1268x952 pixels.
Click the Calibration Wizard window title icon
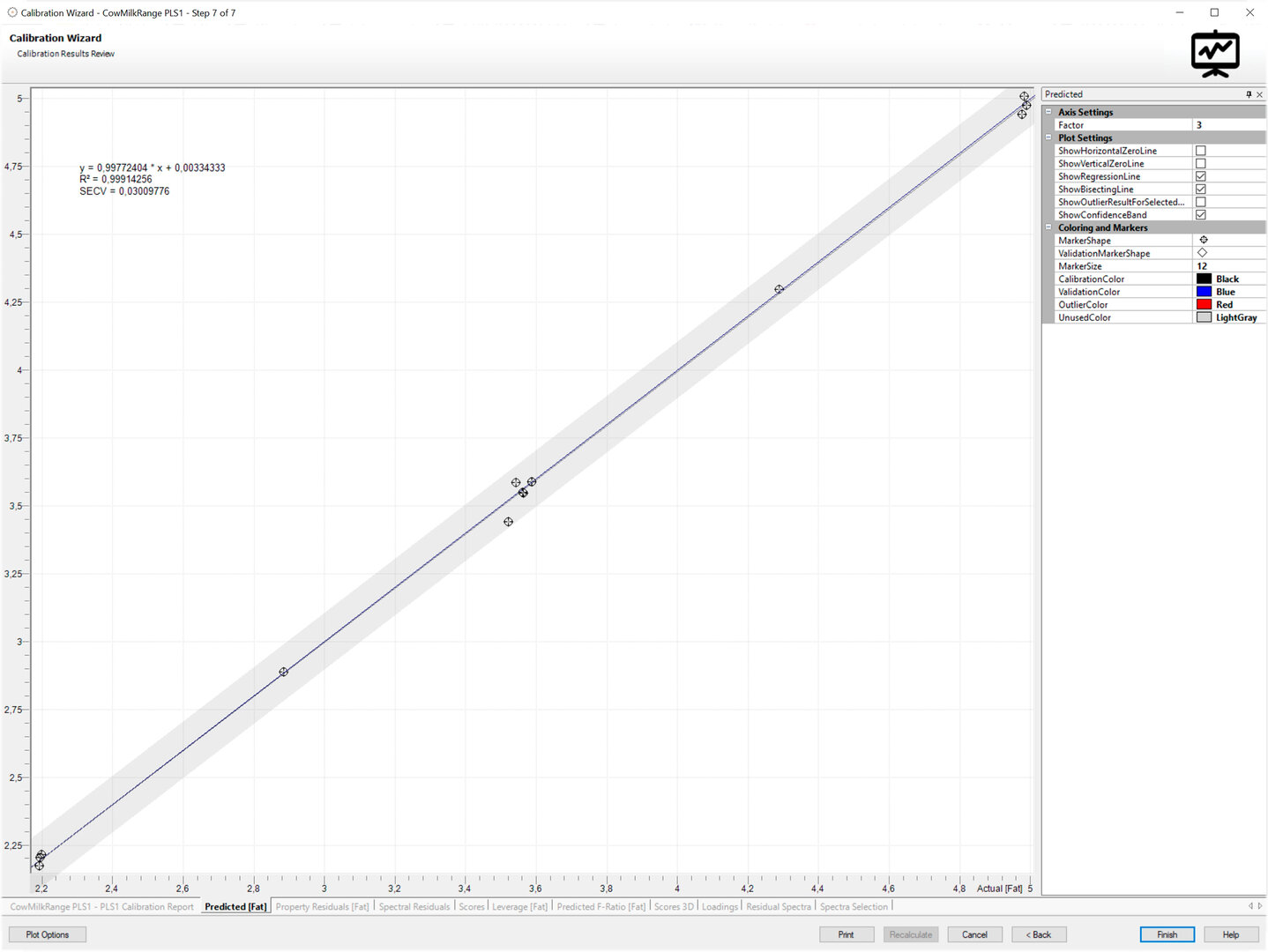(x=11, y=12)
